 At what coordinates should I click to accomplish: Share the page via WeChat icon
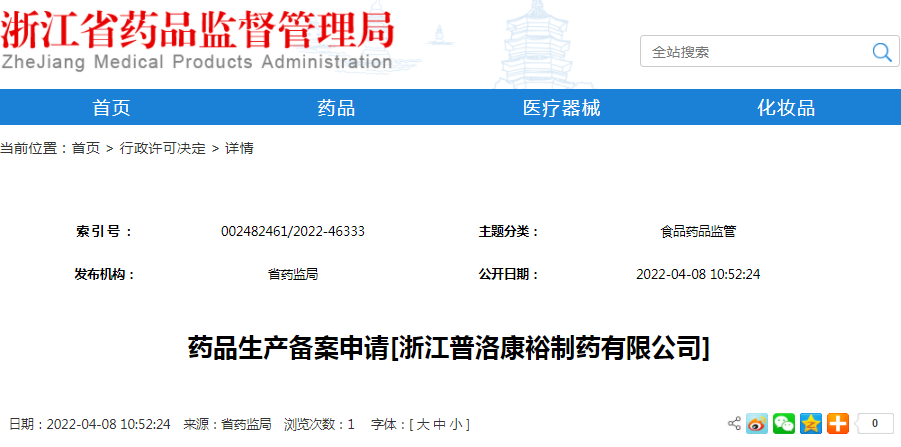point(784,424)
